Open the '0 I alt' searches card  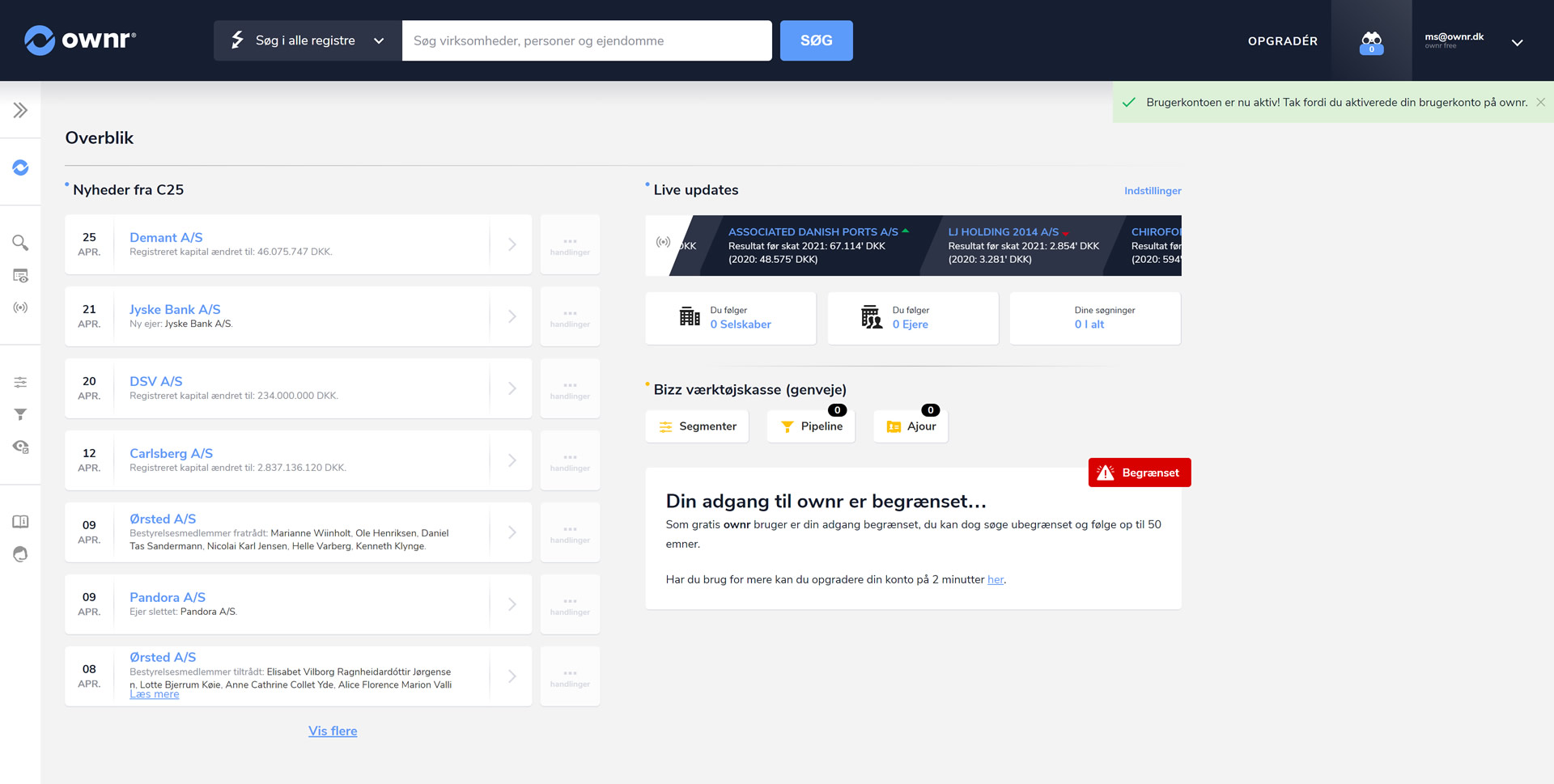pyautogui.click(x=1095, y=318)
